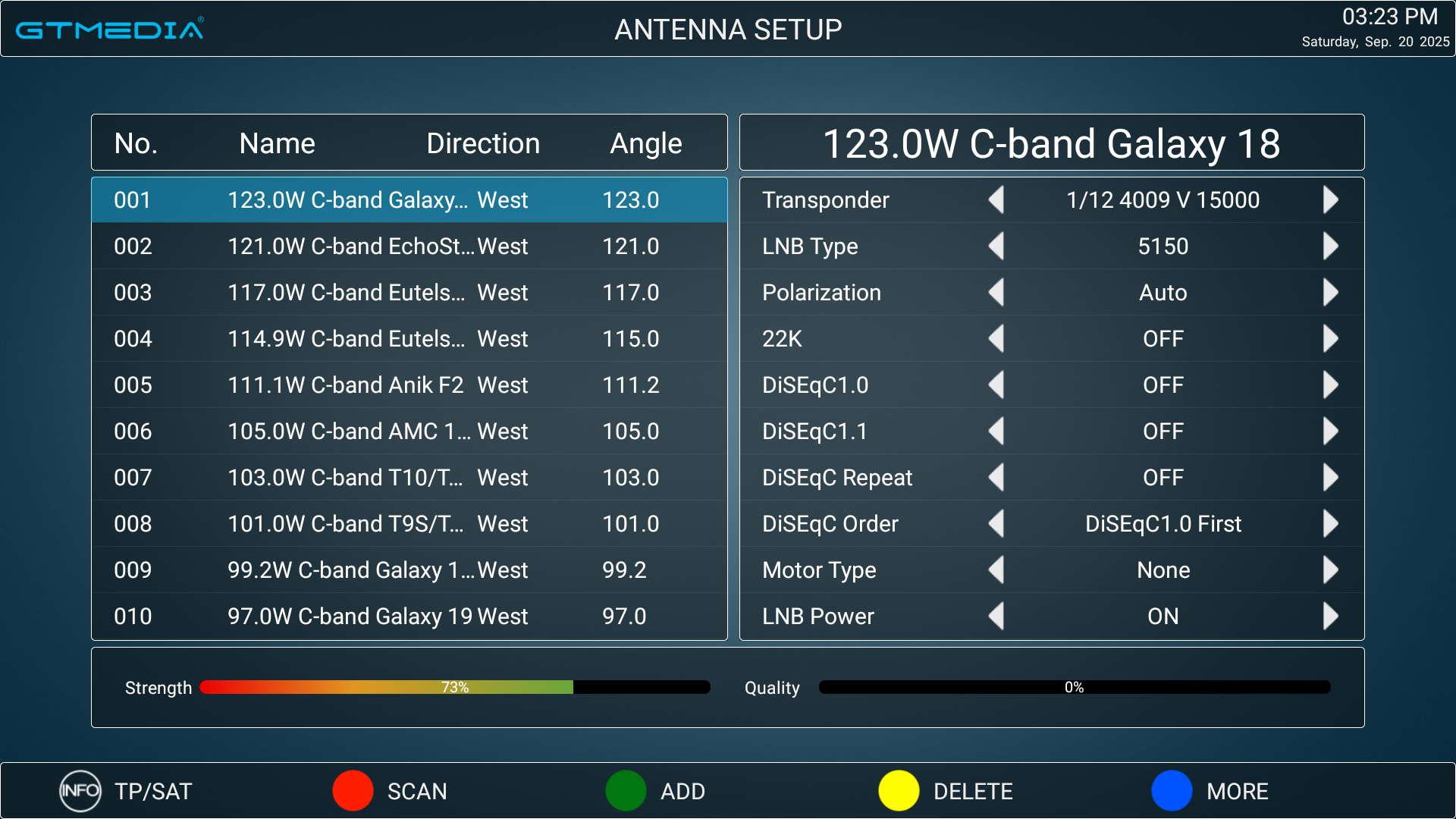Click the Strength signal bar
1456x819 pixels.
455,687
